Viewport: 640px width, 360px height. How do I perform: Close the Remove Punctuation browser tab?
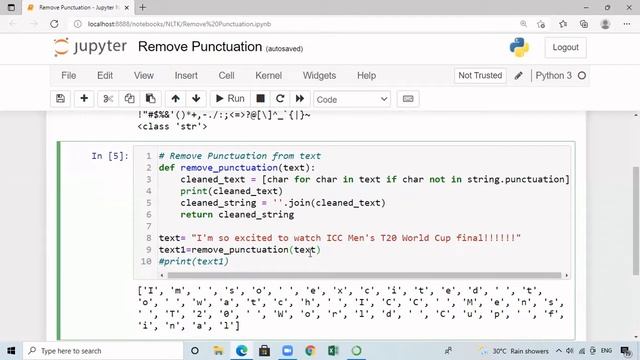coord(127,7)
